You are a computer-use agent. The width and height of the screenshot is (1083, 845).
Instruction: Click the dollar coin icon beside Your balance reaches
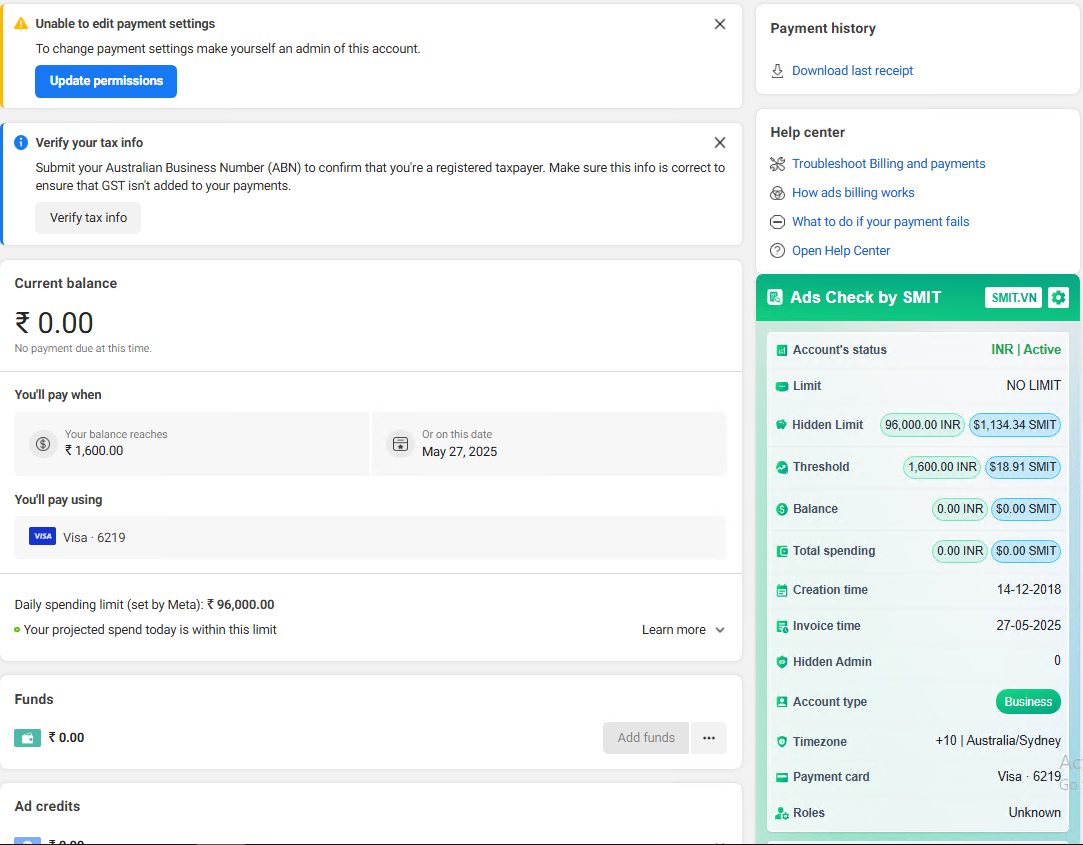[x=43, y=444]
